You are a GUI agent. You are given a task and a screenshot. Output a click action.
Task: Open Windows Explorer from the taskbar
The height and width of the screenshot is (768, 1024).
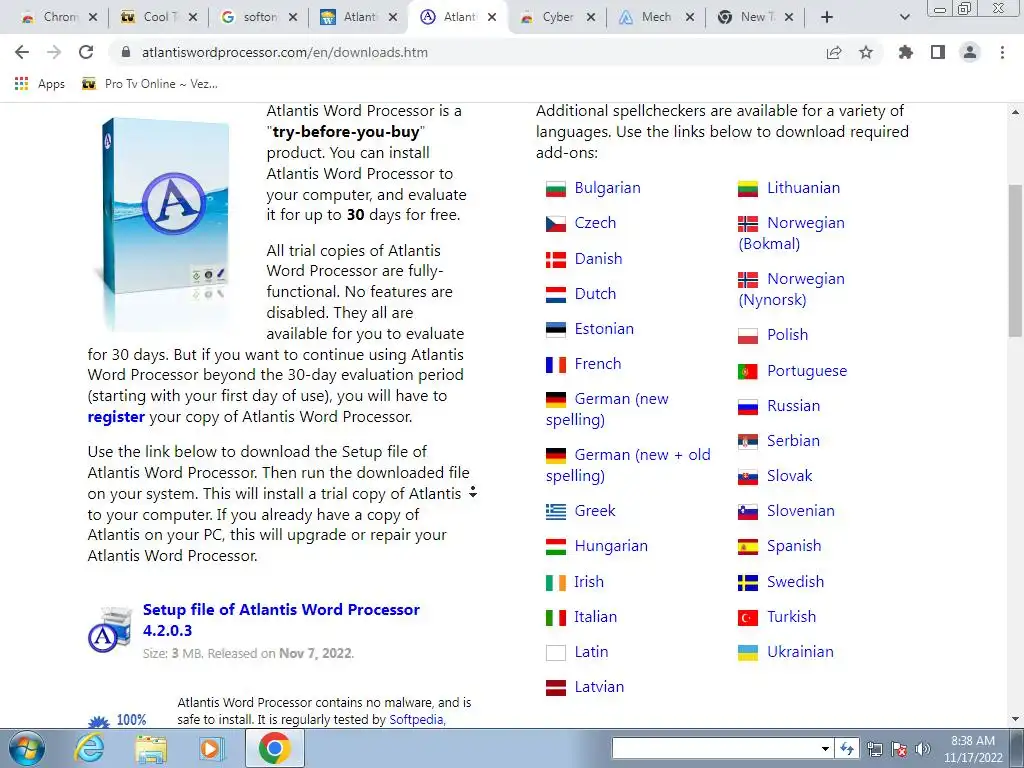point(152,748)
